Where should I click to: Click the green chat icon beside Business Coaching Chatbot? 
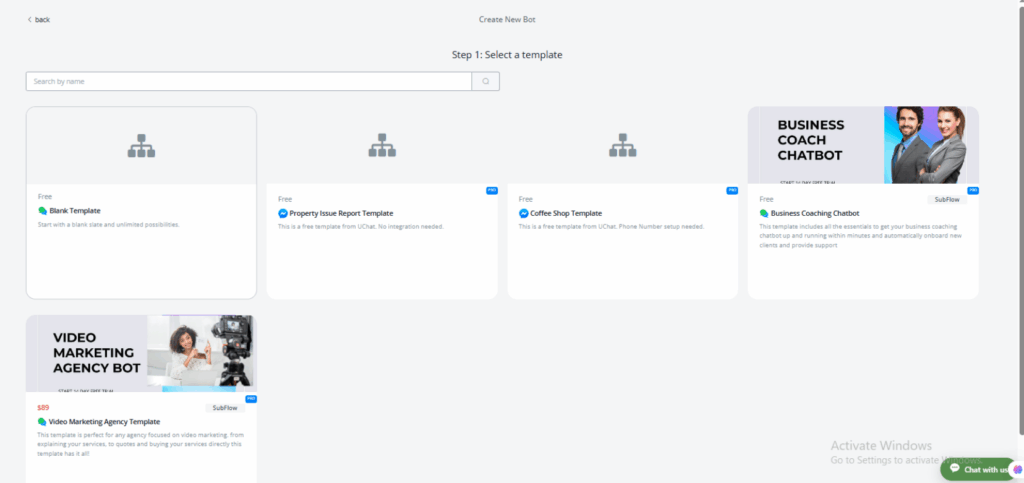coord(764,213)
